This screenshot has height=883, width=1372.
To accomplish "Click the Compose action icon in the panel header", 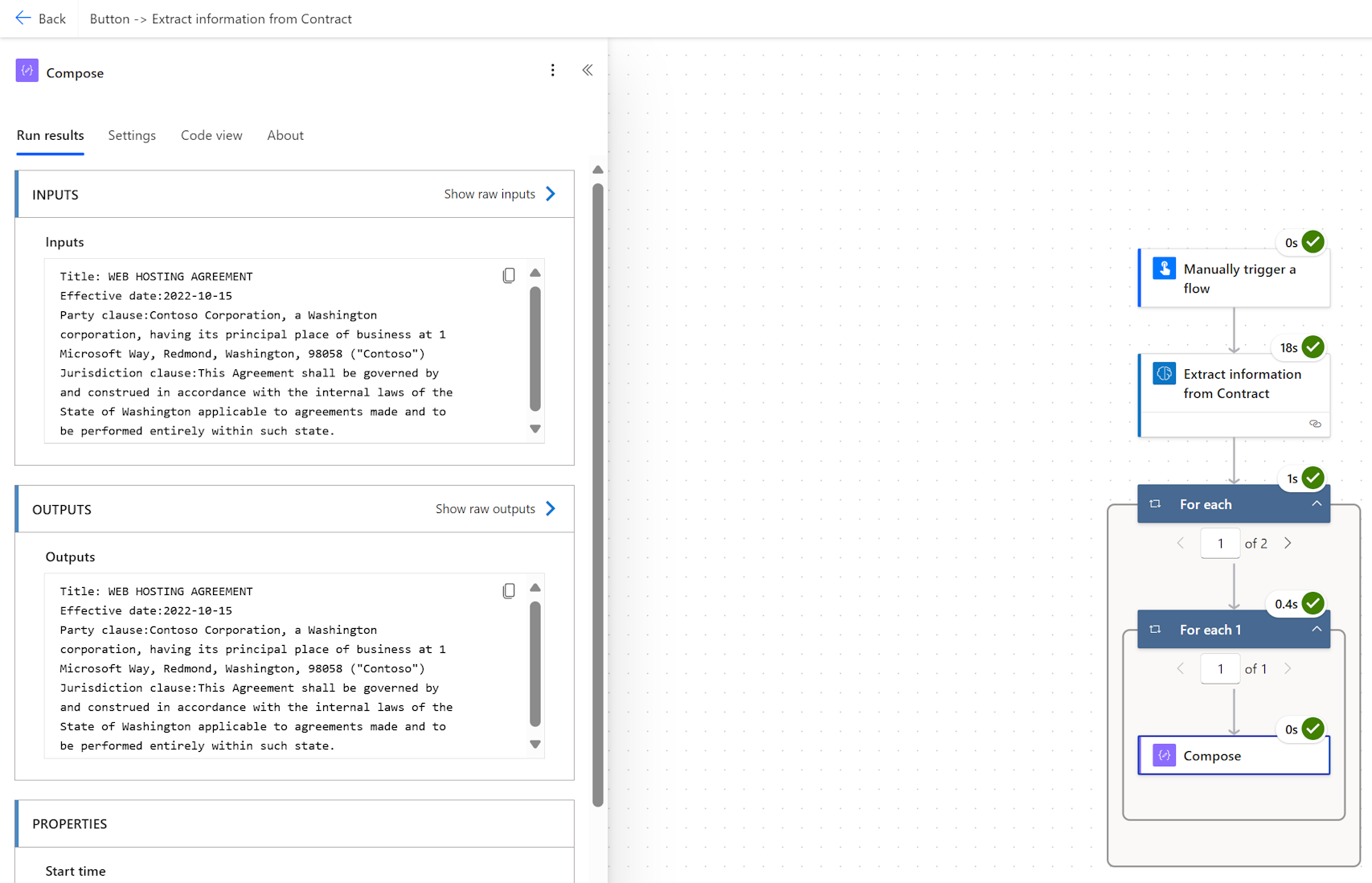I will [27, 72].
